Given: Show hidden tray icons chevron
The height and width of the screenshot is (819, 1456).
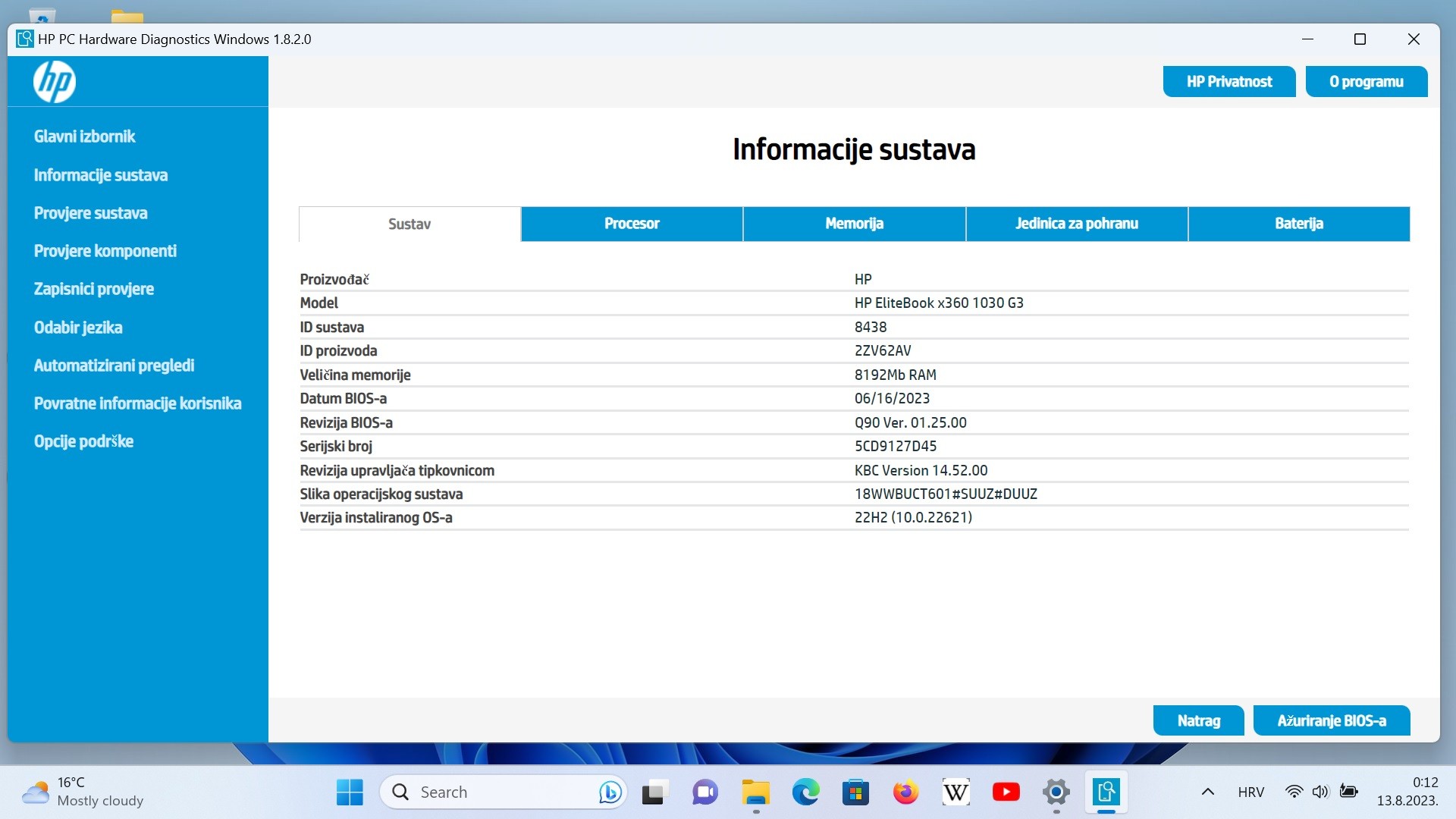Looking at the screenshot, I should (1208, 792).
